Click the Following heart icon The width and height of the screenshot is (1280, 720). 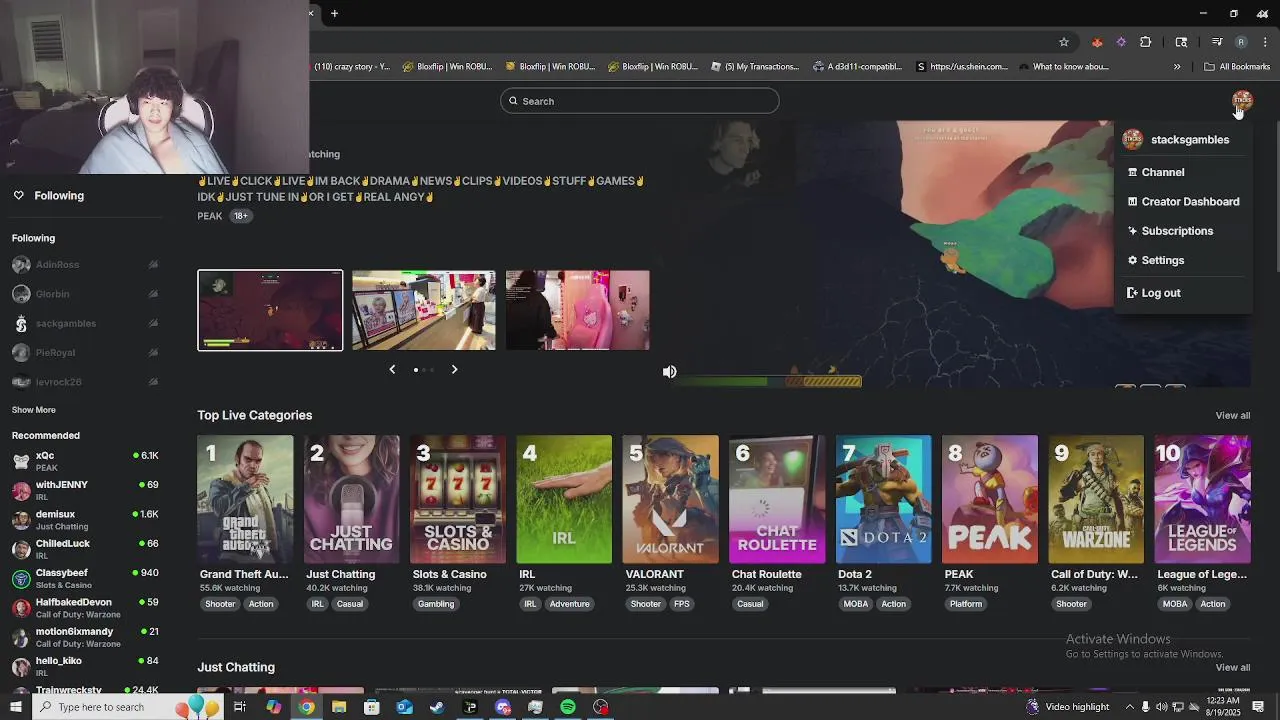coord(18,196)
